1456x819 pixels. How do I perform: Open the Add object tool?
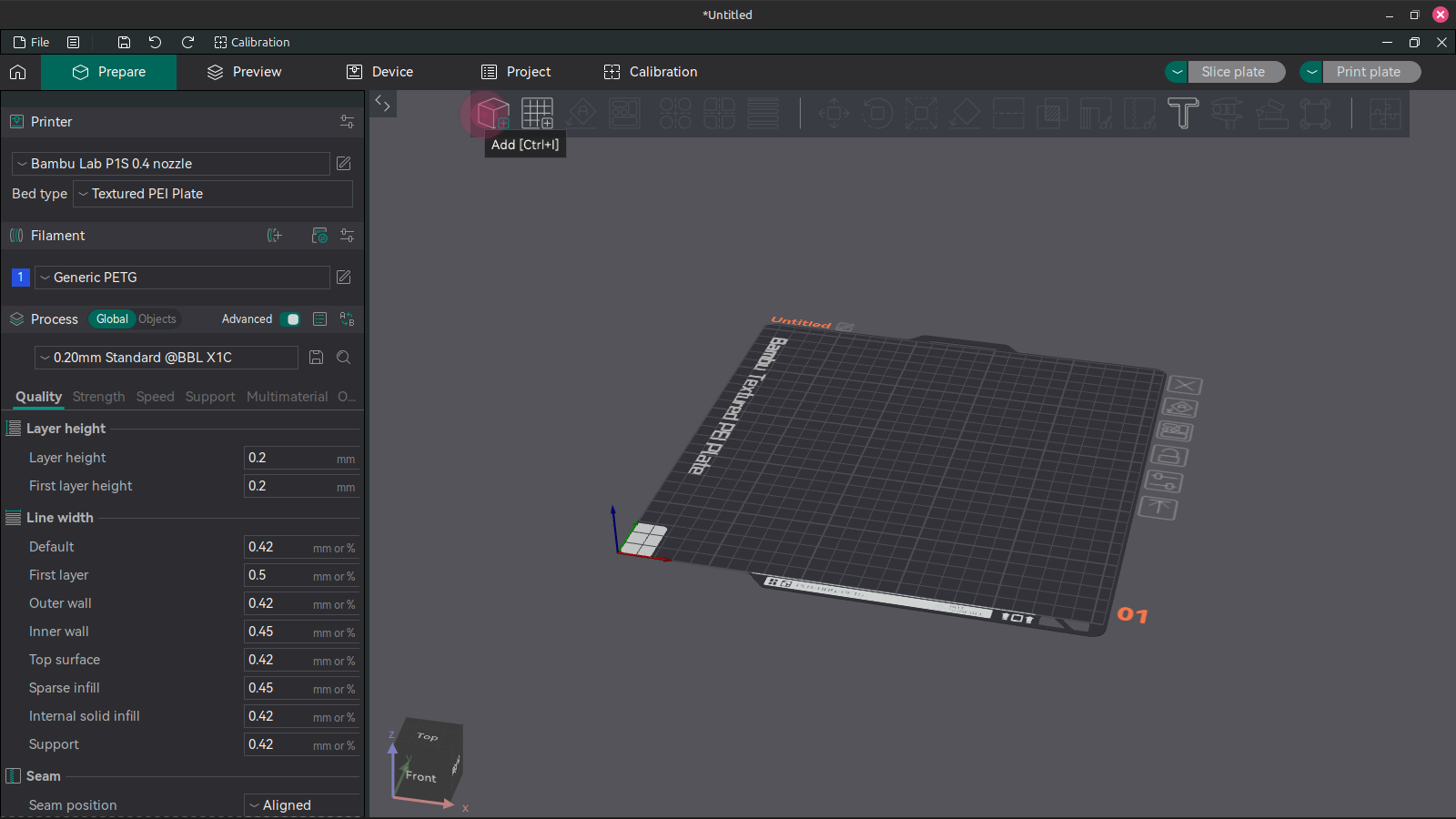[492, 114]
